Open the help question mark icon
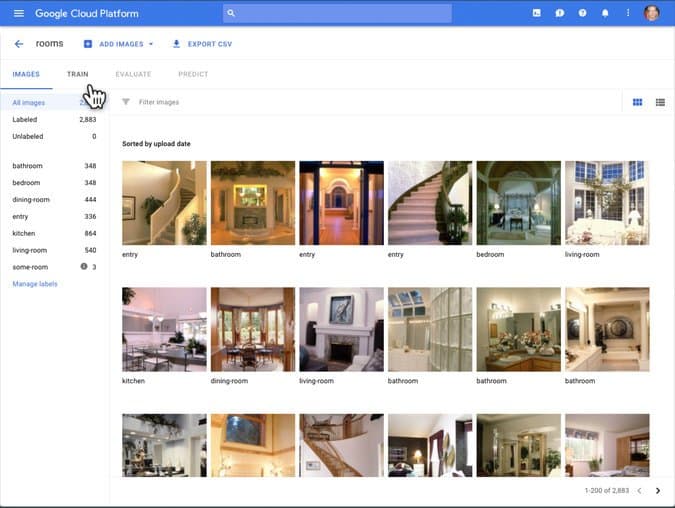Image resolution: width=675 pixels, height=508 pixels. pyautogui.click(x=582, y=13)
